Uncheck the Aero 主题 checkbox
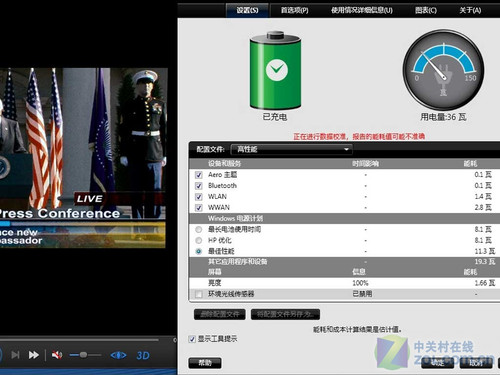This screenshot has width=500, height=375. [x=199, y=175]
